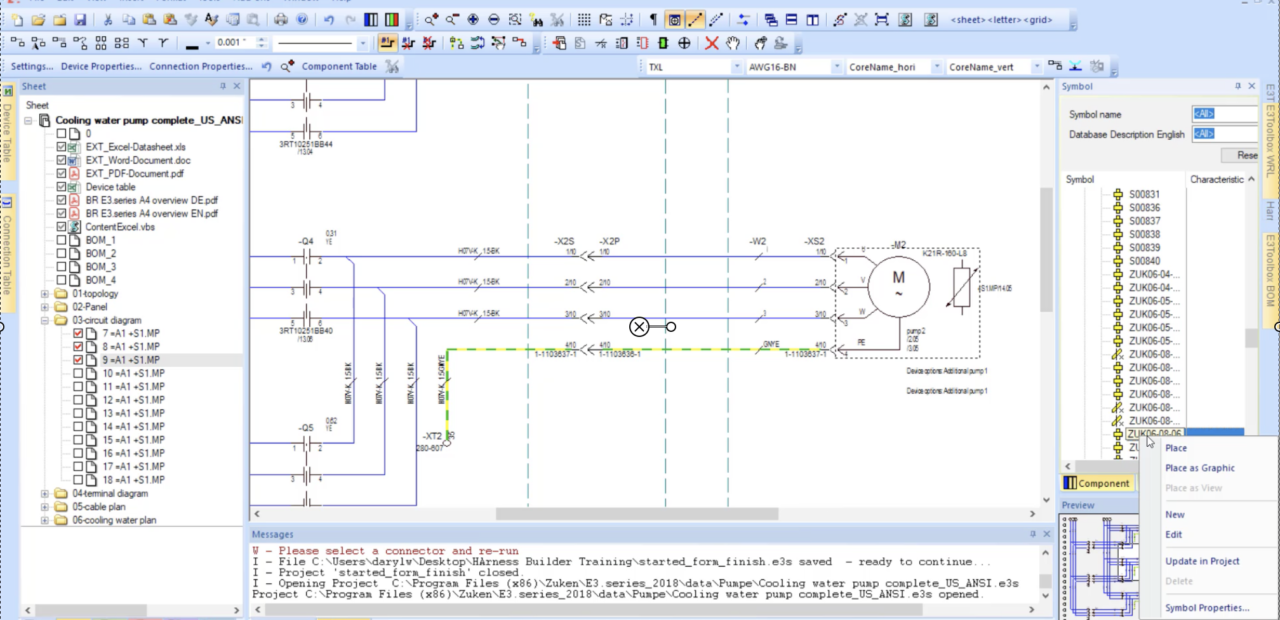This screenshot has height=620, width=1280.
Task: Click the Undo arrow in top toolbar
Action: [x=329, y=19]
